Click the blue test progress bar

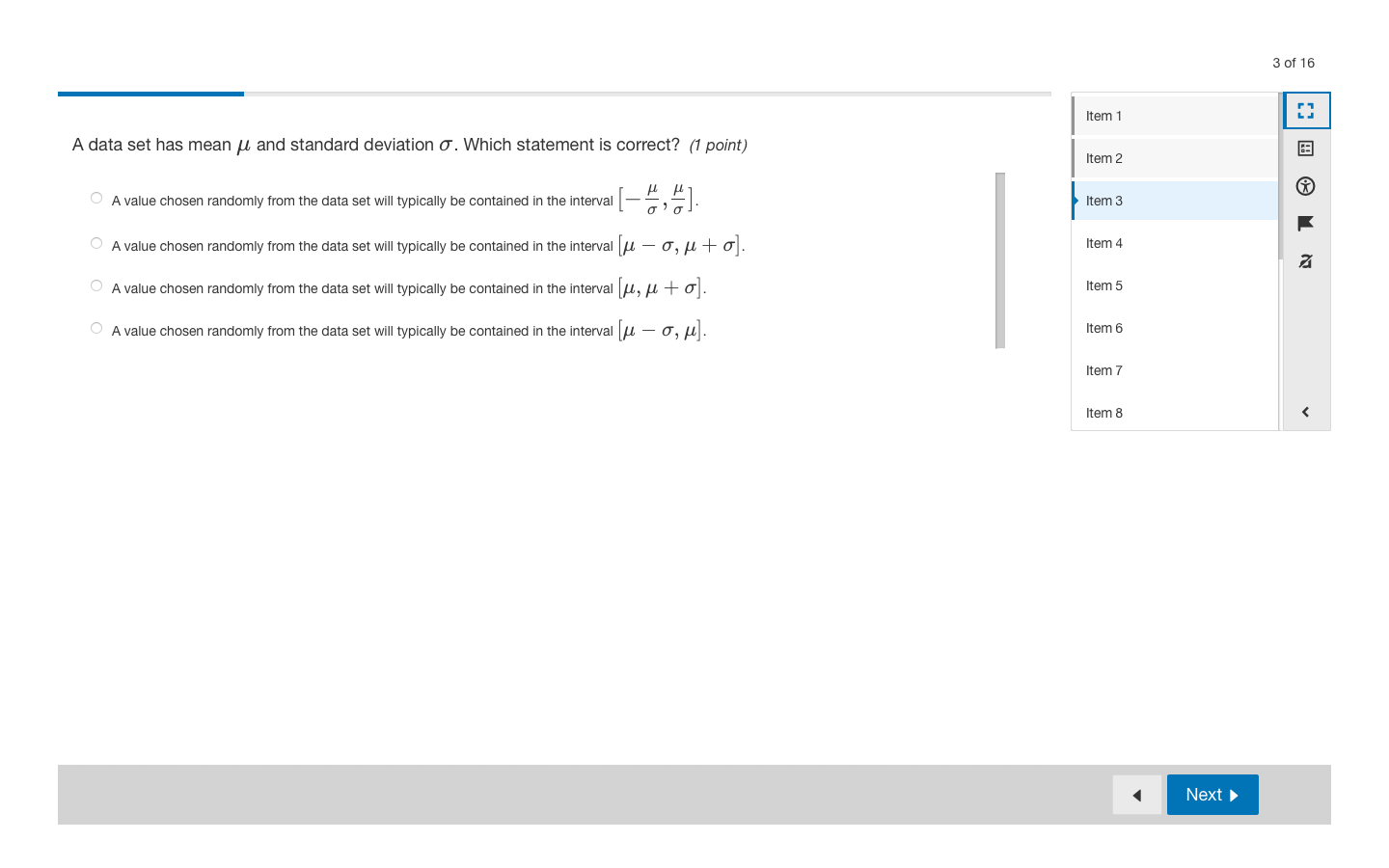(x=150, y=94)
